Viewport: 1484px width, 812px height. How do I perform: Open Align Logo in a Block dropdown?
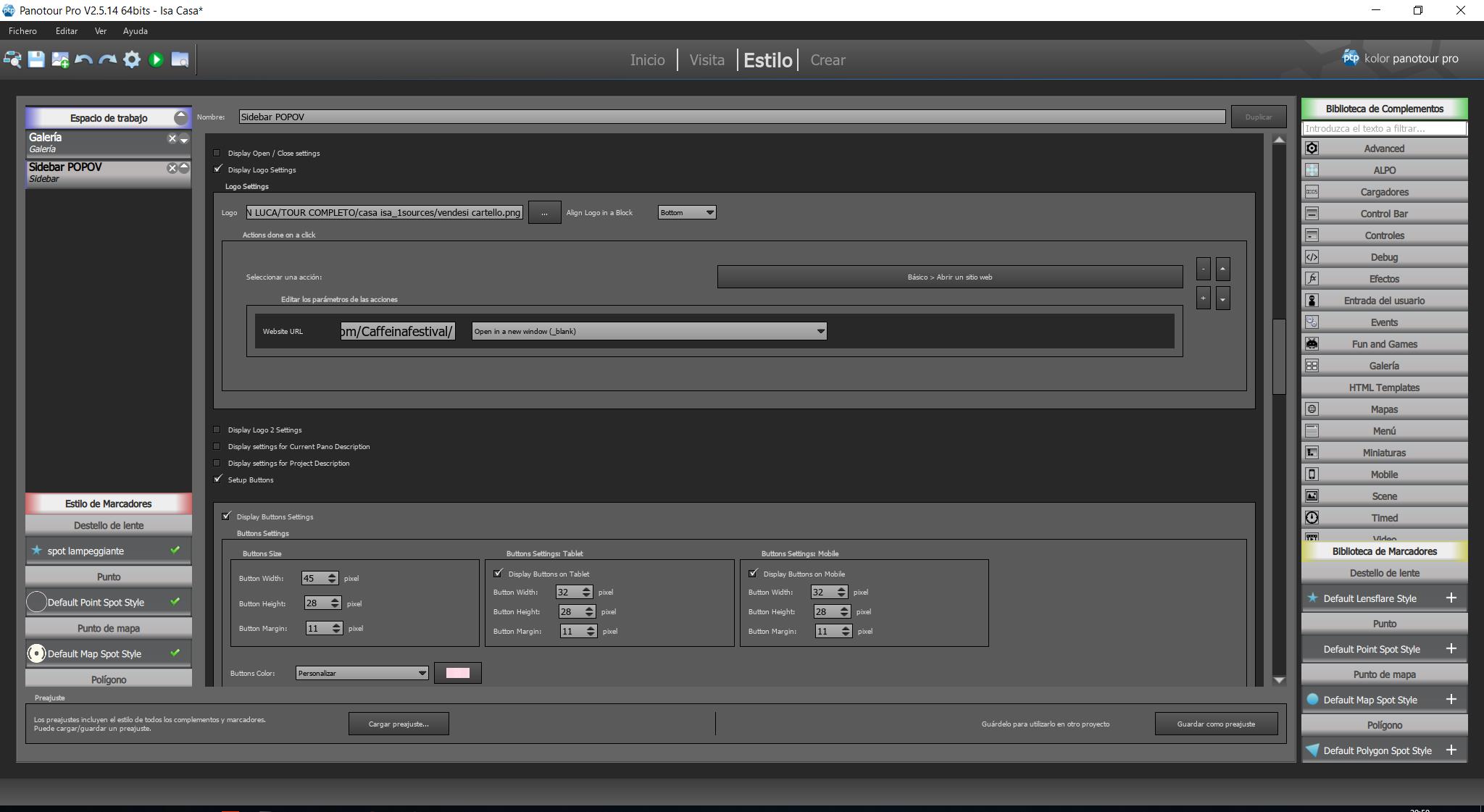pyautogui.click(x=686, y=212)
